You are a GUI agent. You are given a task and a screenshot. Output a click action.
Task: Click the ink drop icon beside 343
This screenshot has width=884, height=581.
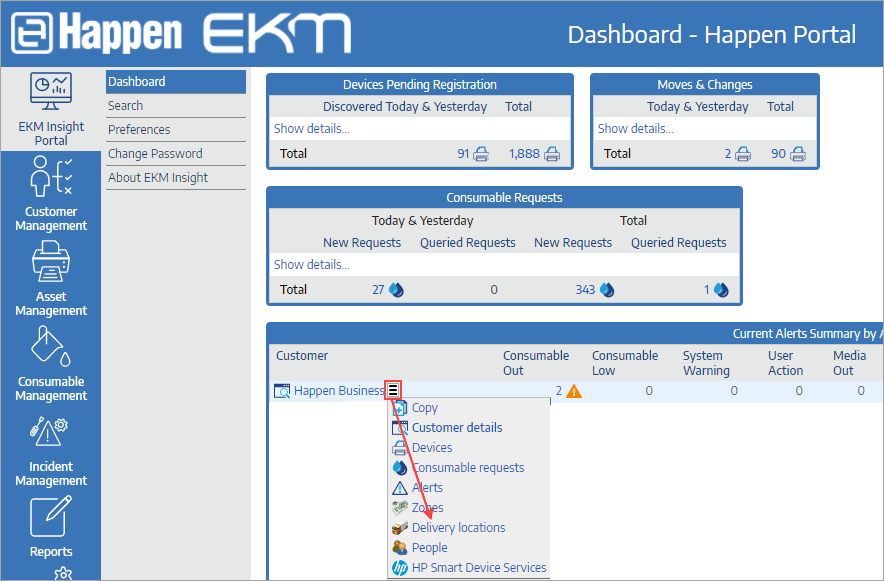607,290
